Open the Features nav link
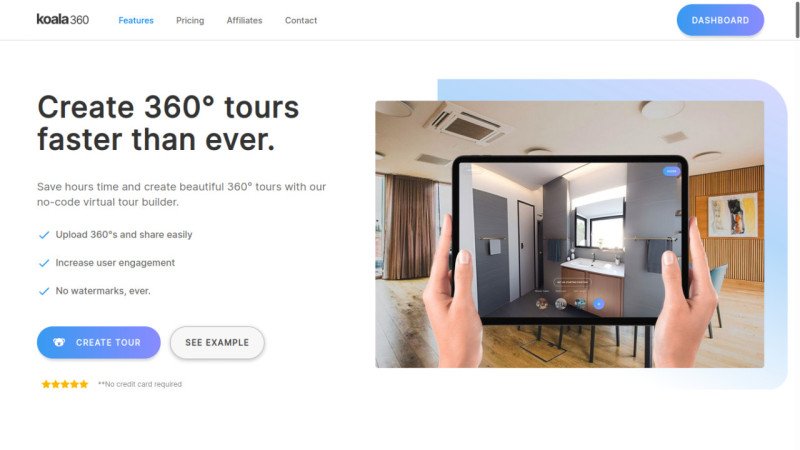 pos(136,20)
